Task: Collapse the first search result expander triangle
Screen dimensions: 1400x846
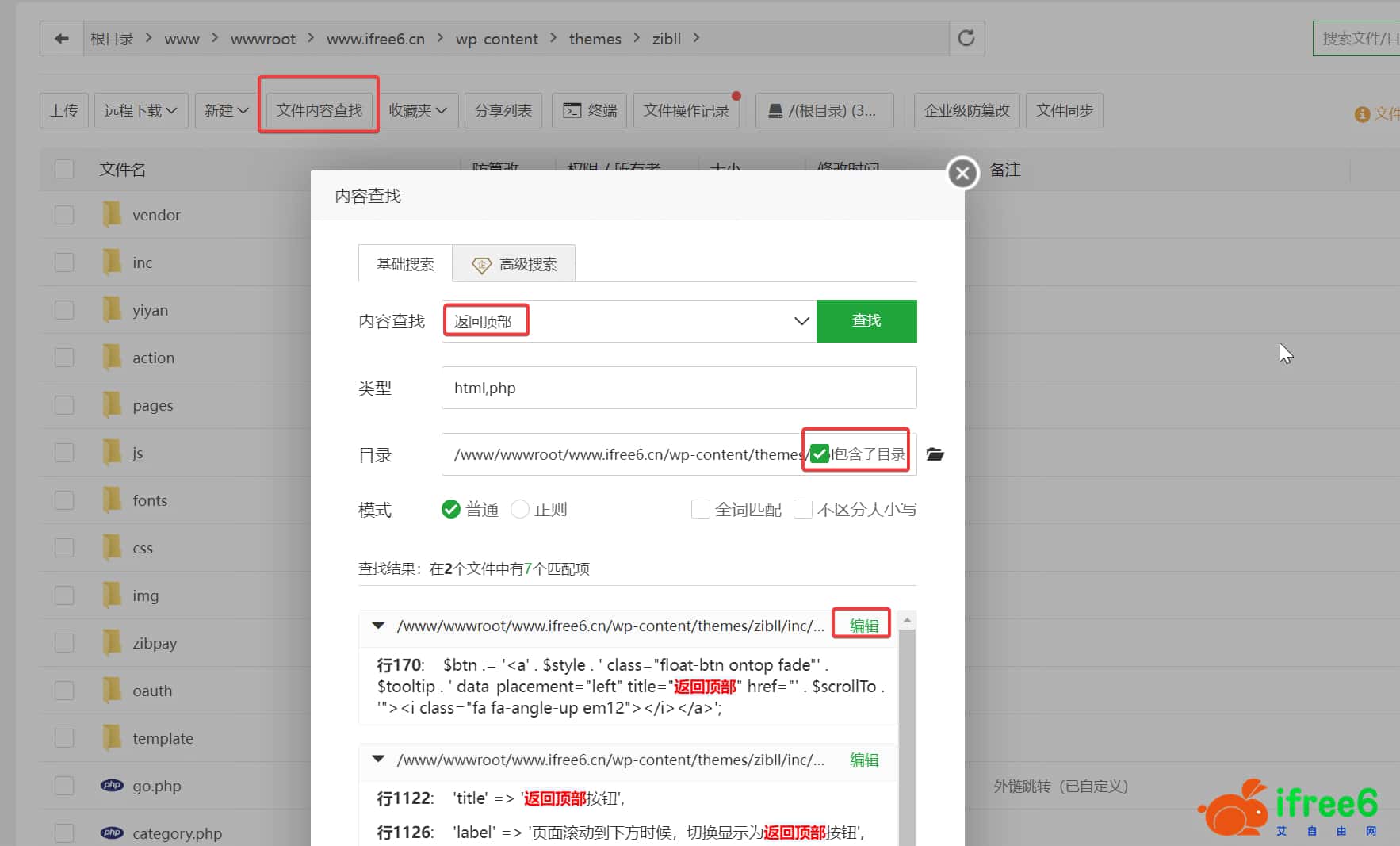Action: (x=377, y=626)
